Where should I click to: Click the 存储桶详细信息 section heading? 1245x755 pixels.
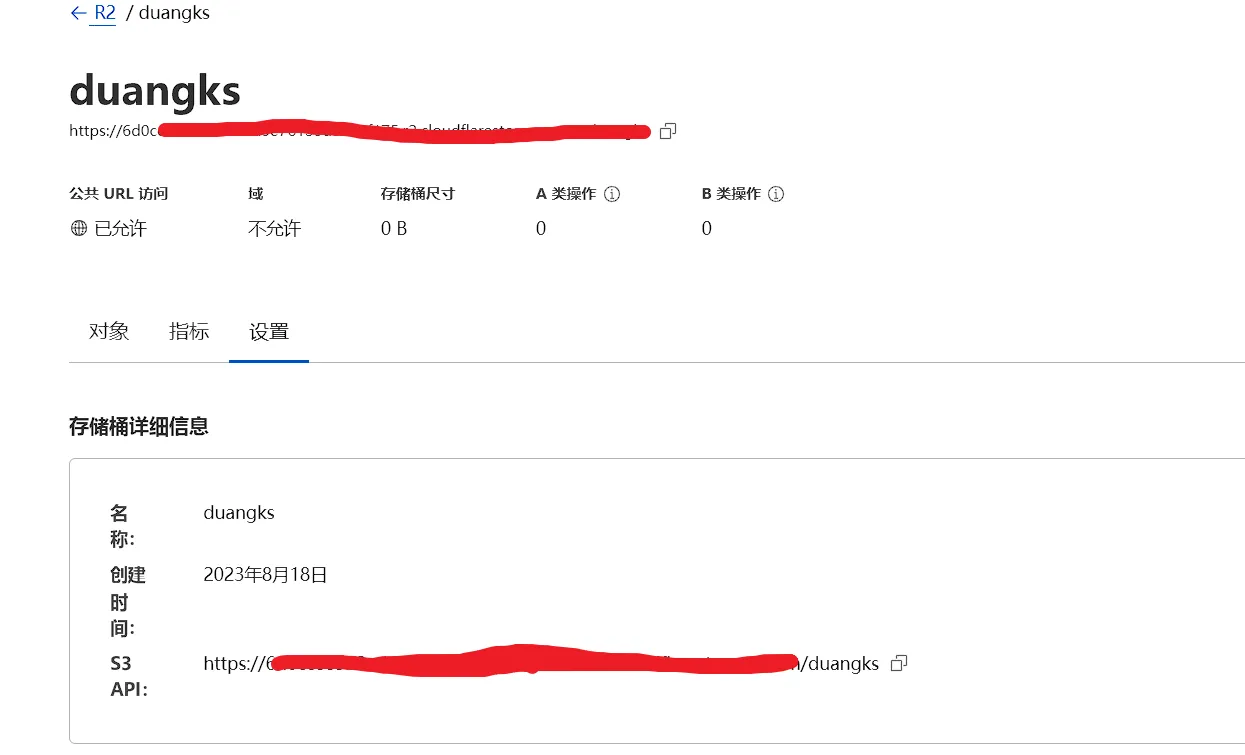click(x=139, y=426)
